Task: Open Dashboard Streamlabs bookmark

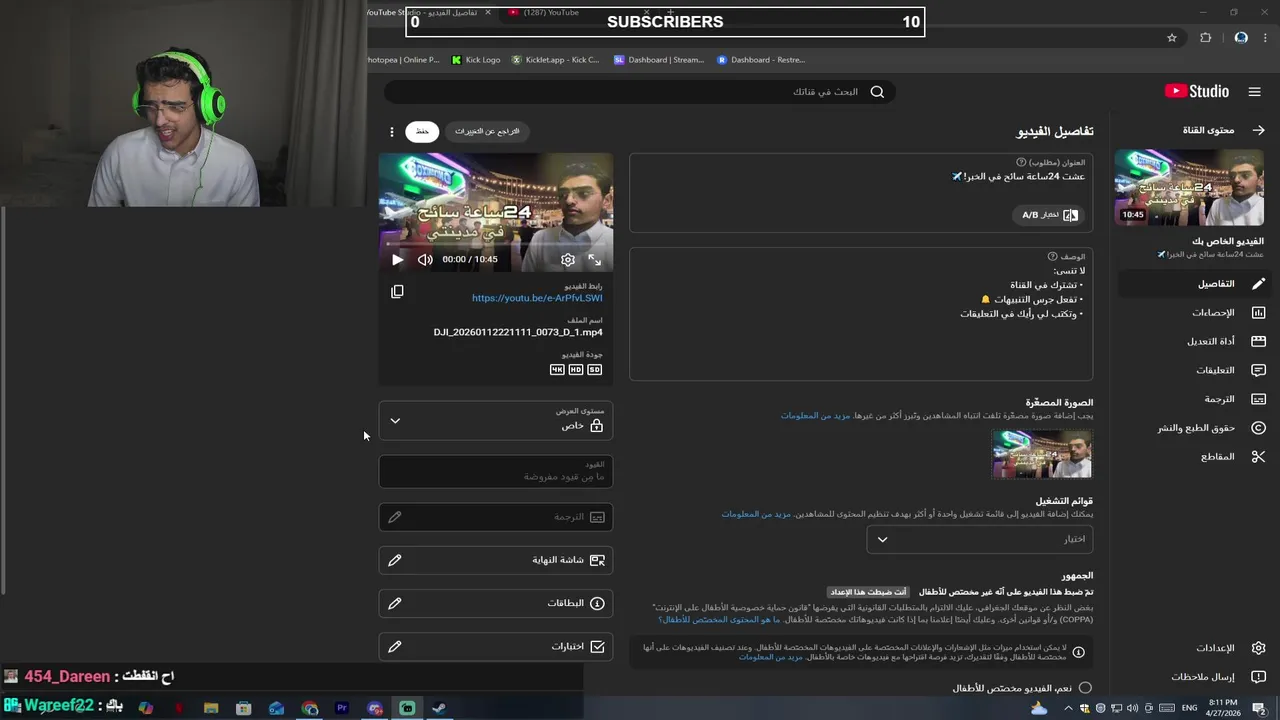Action: pos(659,60)
